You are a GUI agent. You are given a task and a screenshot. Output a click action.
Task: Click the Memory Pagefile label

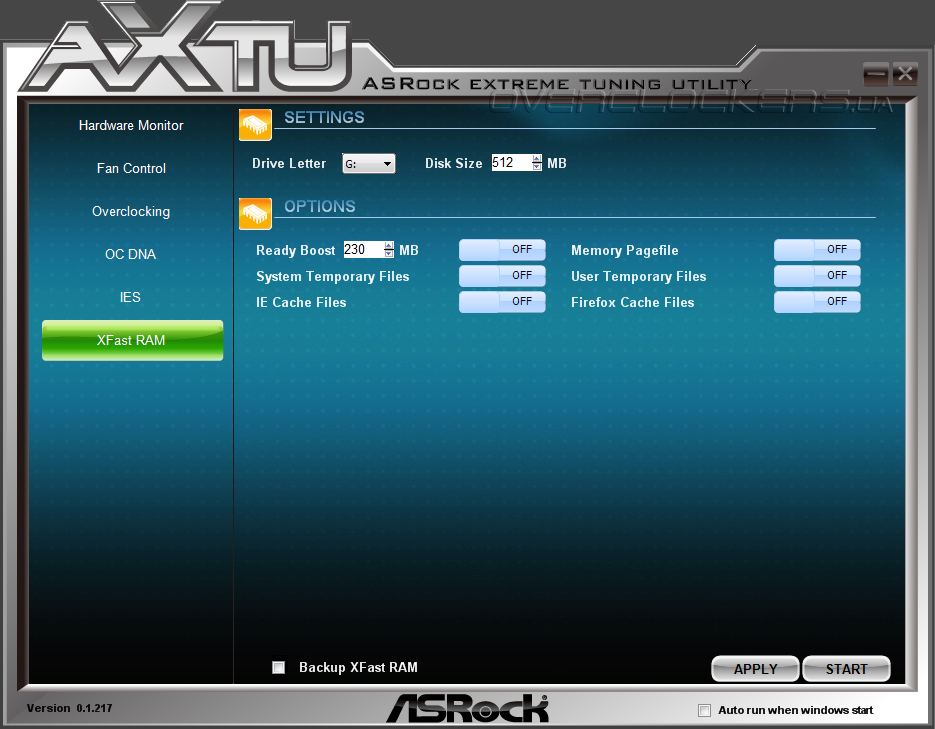624,250
